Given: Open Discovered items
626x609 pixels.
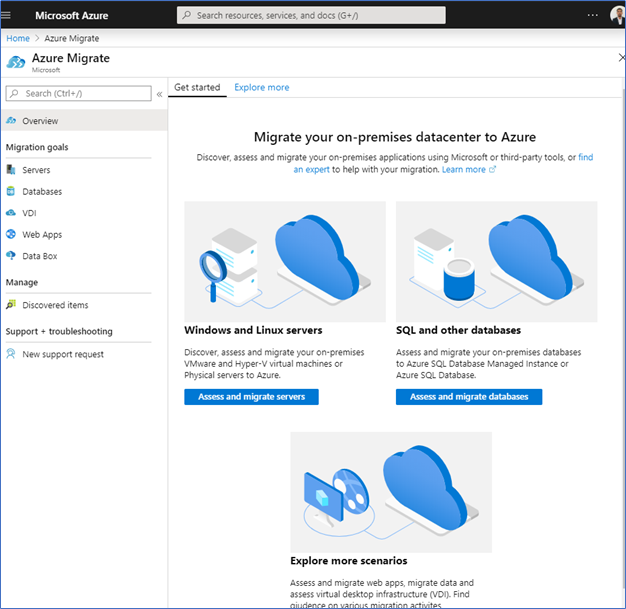Looking at the screenshot, I should pyautogui.click(x=55, y=305).
